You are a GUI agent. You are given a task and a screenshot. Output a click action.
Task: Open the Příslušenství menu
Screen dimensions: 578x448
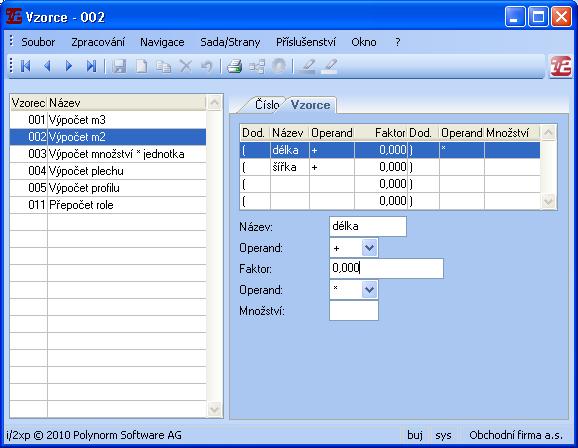pos(306,42)
